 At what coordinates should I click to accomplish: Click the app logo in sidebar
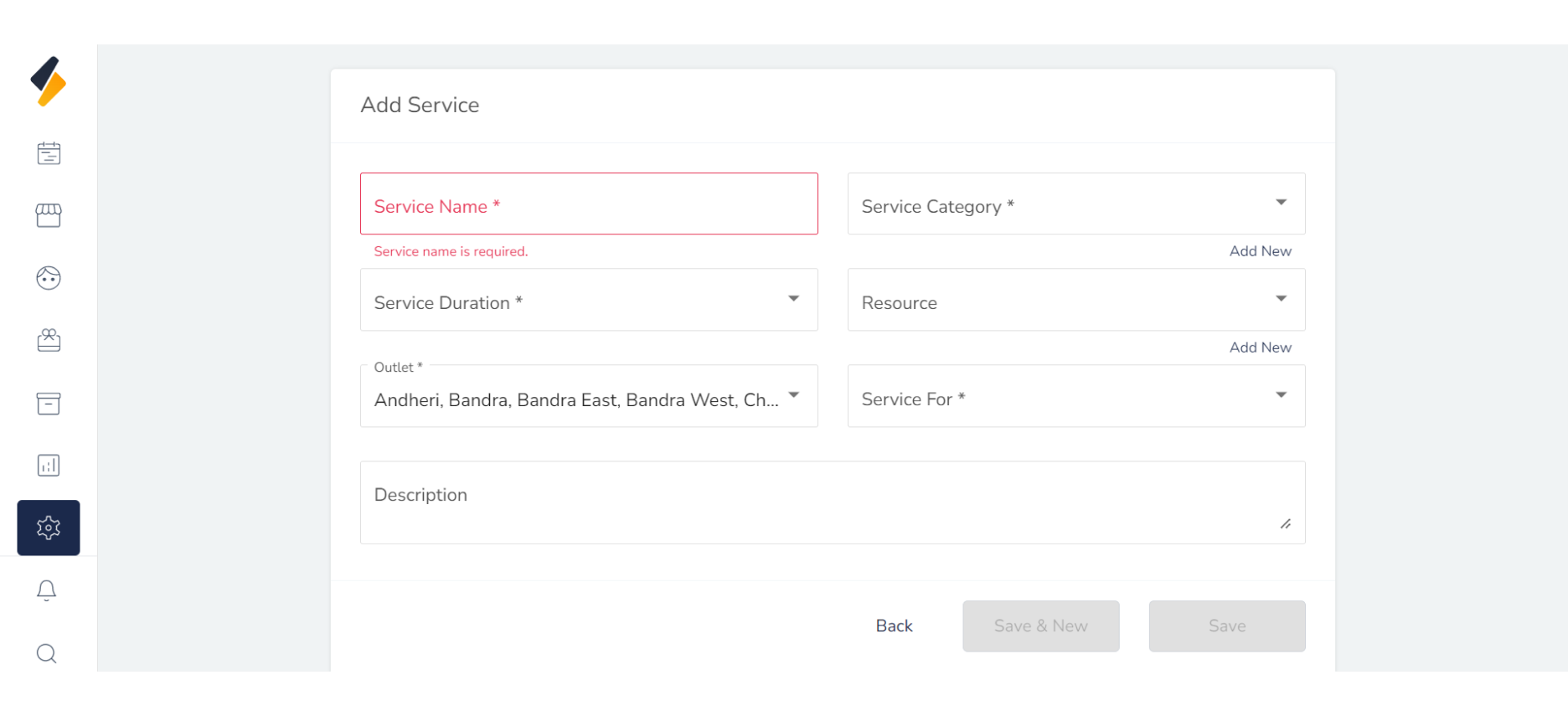pyautogui.click(x=49, y=82)
